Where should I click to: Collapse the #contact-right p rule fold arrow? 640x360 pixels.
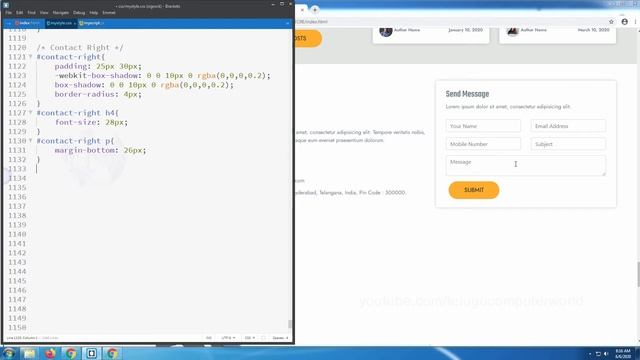click(30, 140)
